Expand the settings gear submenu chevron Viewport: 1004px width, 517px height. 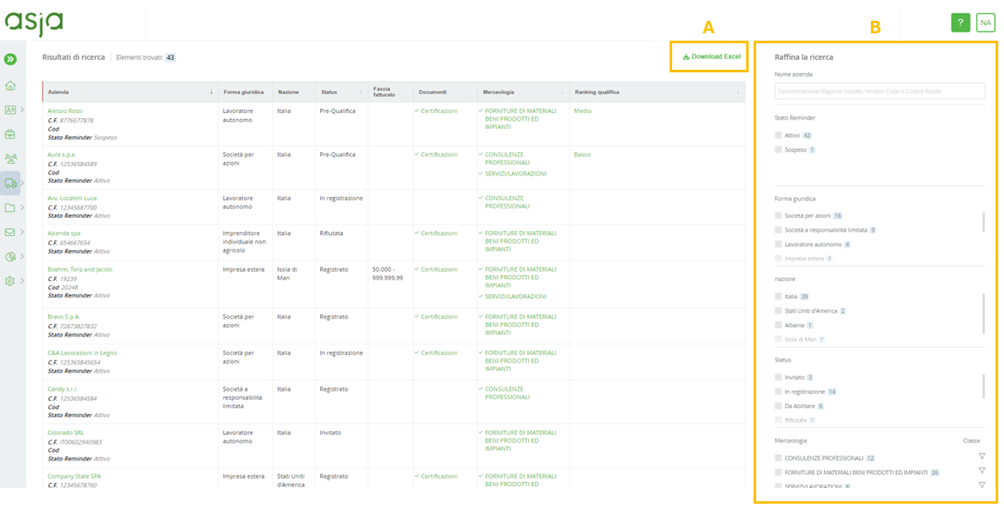[x=22, y=281]
